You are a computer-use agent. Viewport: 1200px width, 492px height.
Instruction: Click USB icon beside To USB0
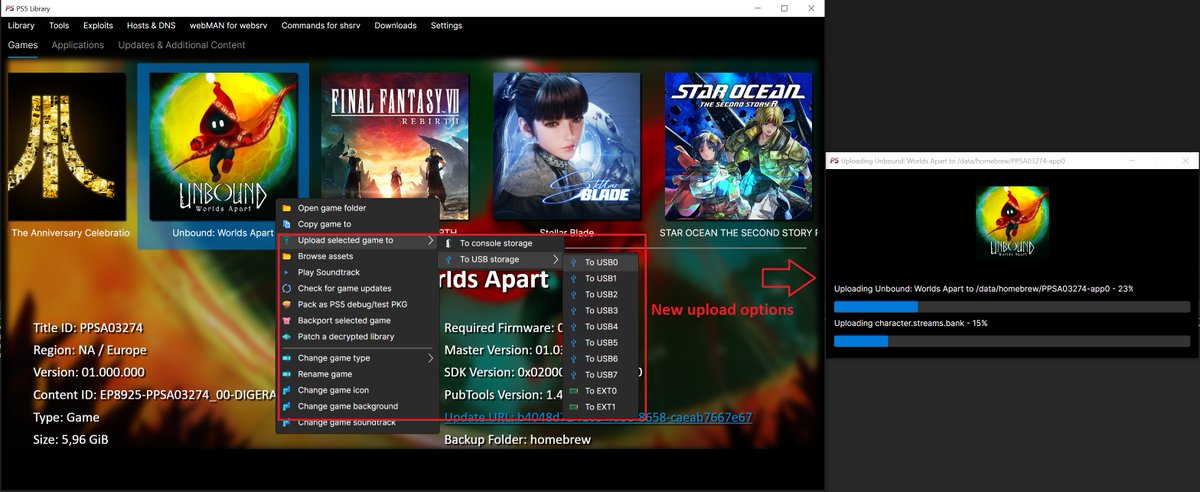(x=574, y=262)
